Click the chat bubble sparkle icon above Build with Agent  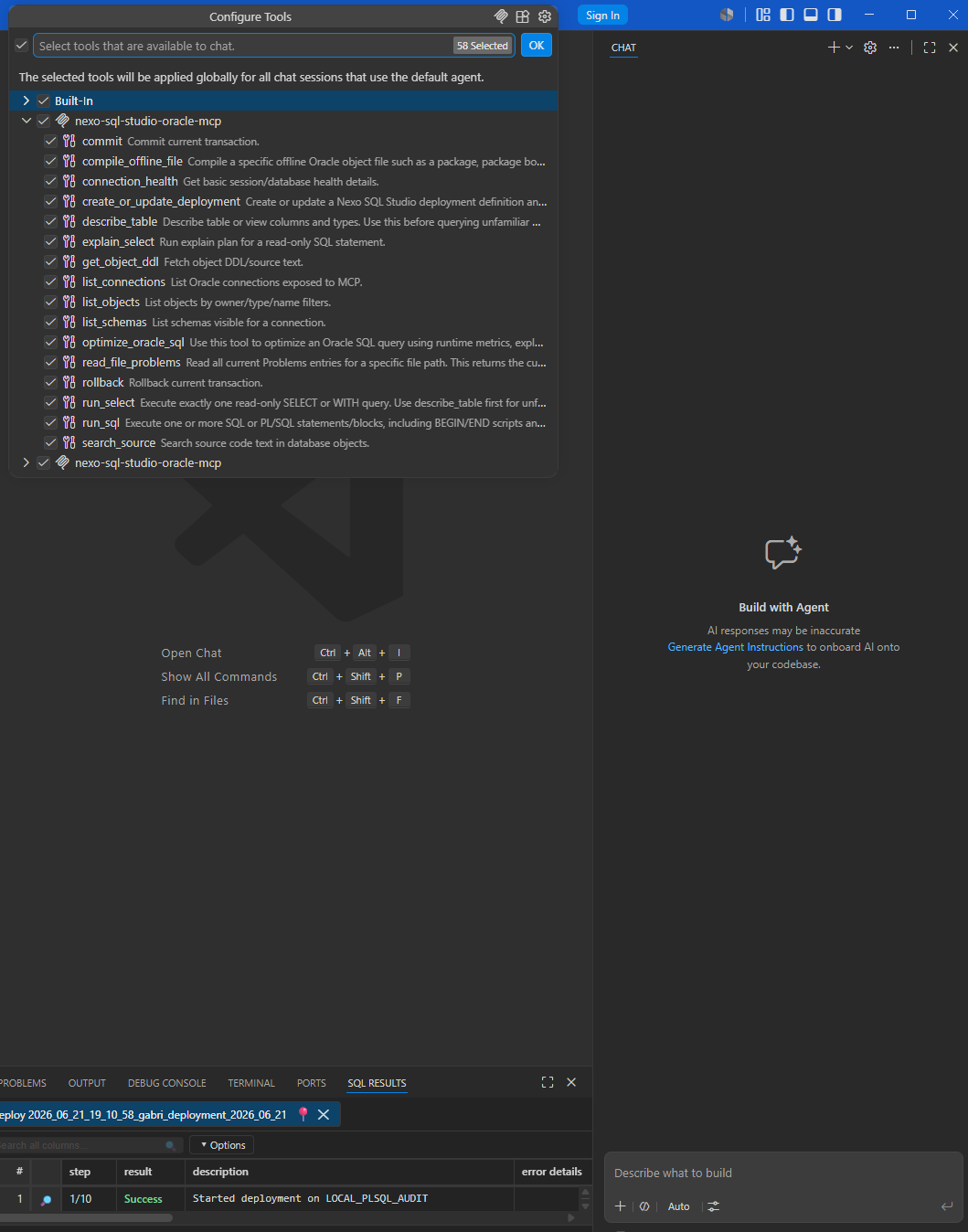[783, 553]
